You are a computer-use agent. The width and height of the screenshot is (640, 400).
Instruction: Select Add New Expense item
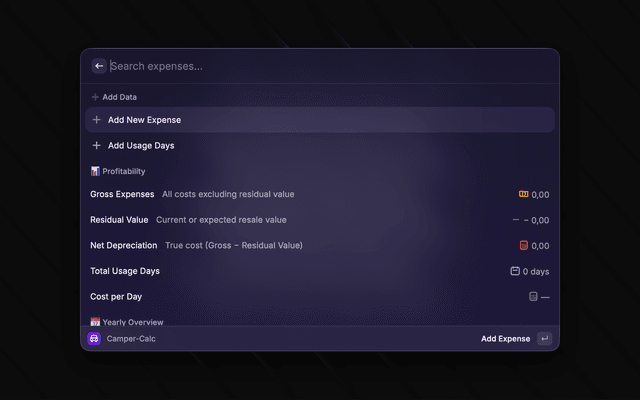pos(320,120)
